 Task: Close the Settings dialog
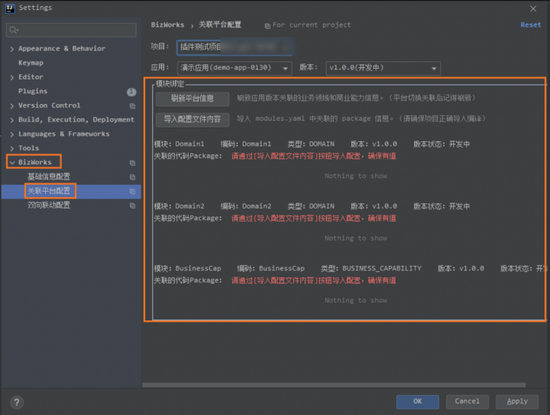coord(533,9)
